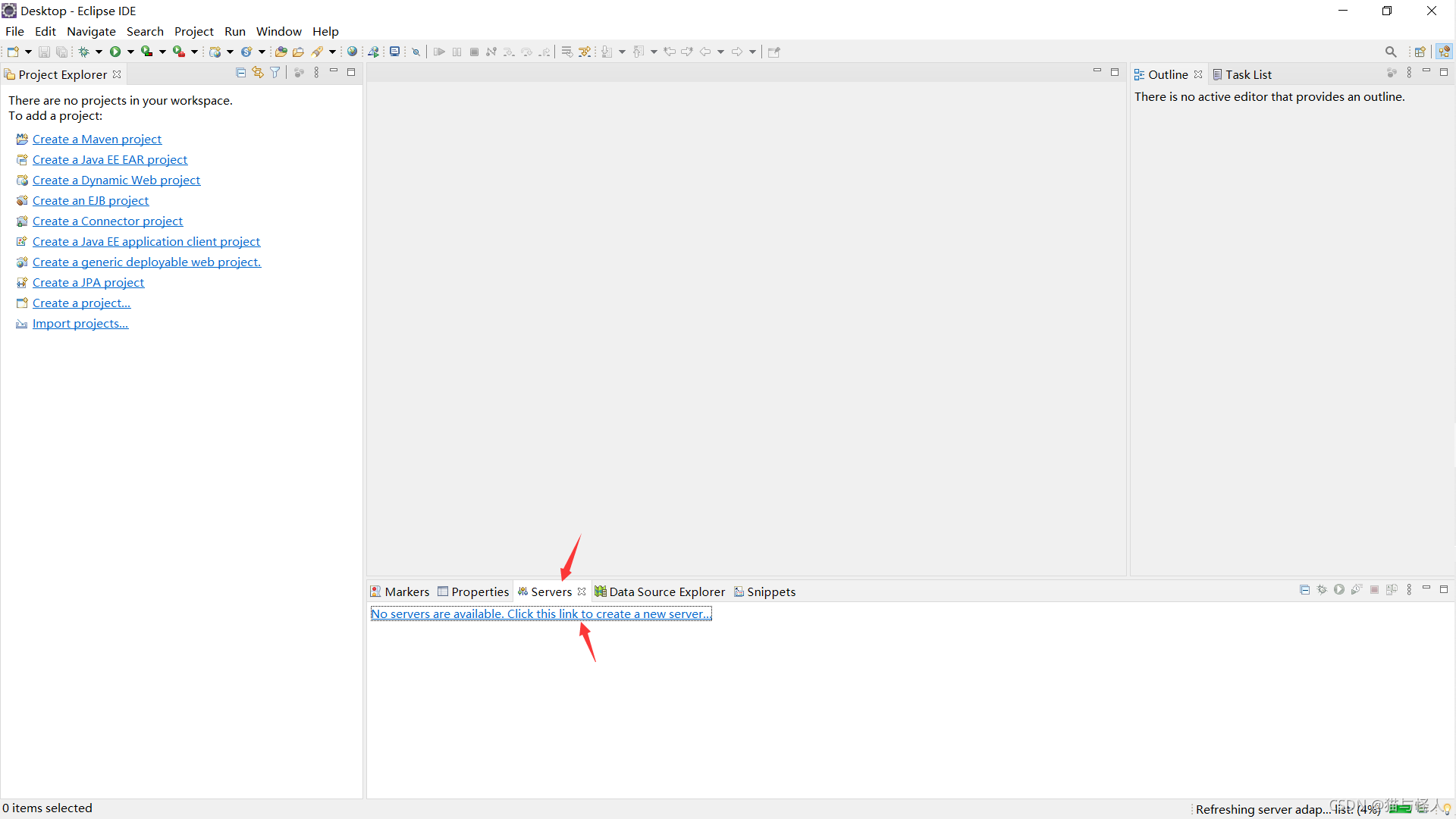This screenshot has height=819, width=1456.
Task: Click the New file toolbar icon
Action: [13, 52]
